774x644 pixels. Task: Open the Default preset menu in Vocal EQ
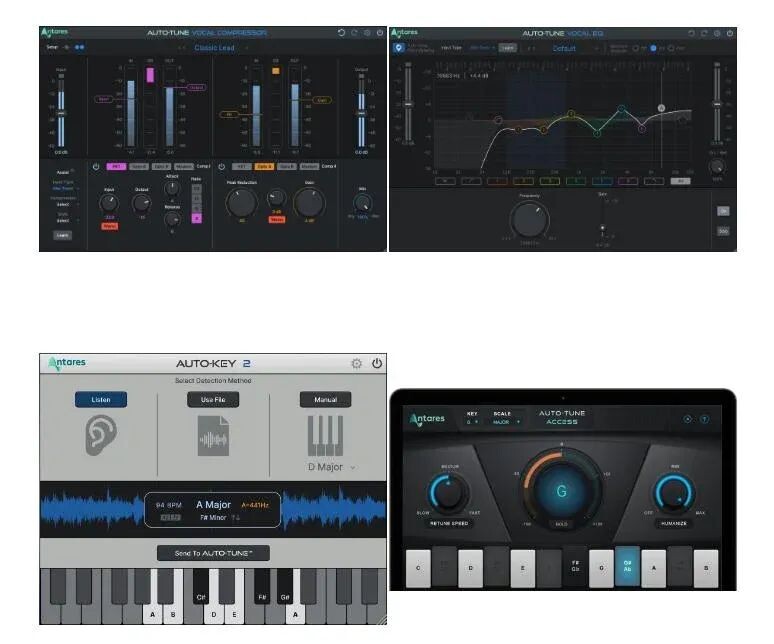pyautogui.click(x=564, y=48)
